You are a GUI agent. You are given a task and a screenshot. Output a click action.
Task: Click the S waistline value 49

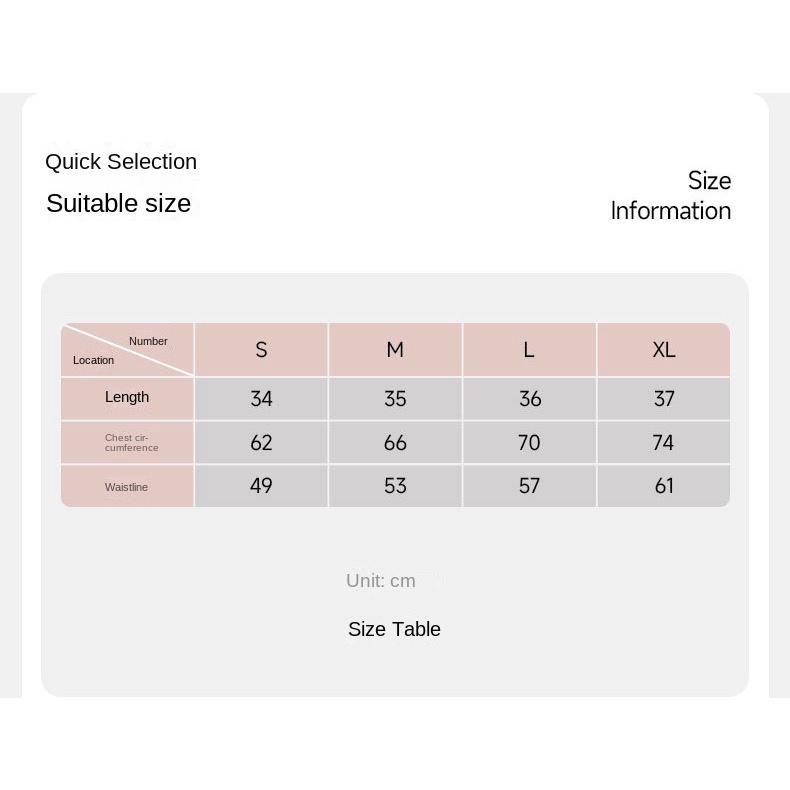[x=261, y=486]
